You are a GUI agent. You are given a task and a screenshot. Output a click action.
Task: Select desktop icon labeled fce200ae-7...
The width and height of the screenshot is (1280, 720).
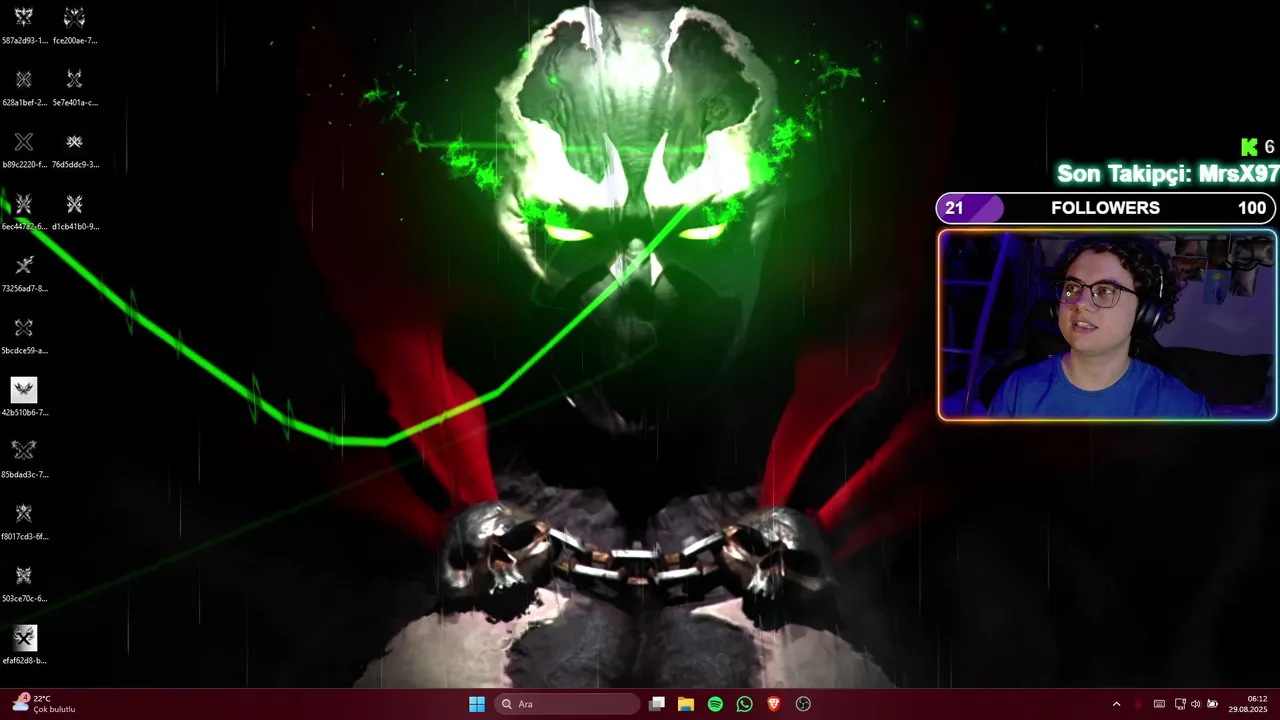74,25
